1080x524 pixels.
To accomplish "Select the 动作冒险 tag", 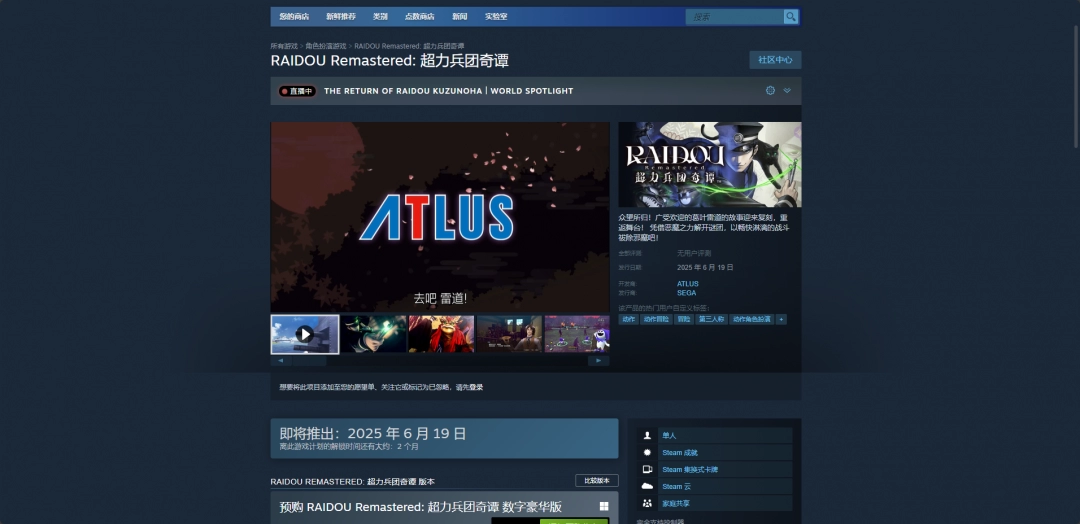I will [x=656, y=319].
